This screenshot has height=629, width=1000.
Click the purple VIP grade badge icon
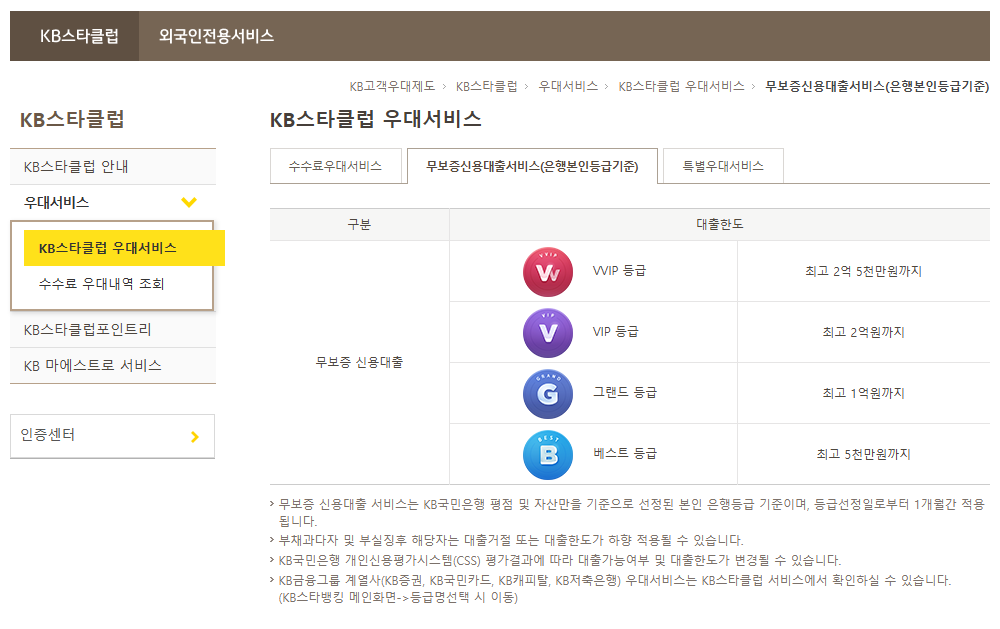tap(548, 332)
